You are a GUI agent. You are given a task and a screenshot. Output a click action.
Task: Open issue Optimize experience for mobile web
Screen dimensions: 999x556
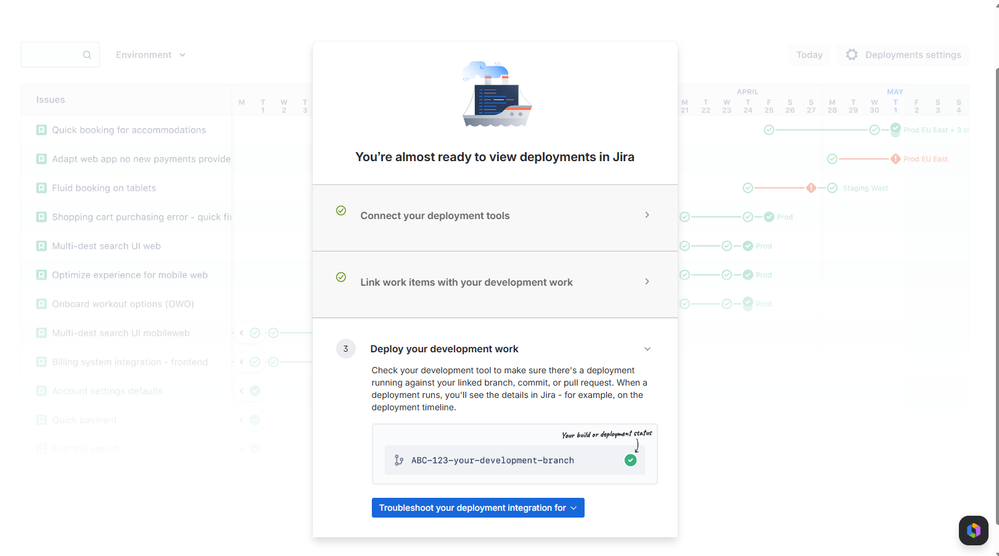(130, 275)
